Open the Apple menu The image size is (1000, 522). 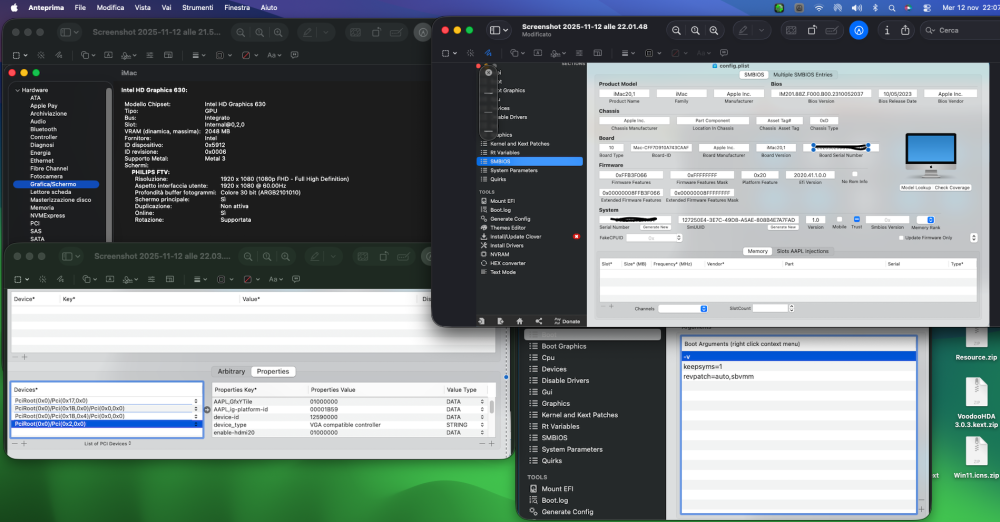click(14, 8)
